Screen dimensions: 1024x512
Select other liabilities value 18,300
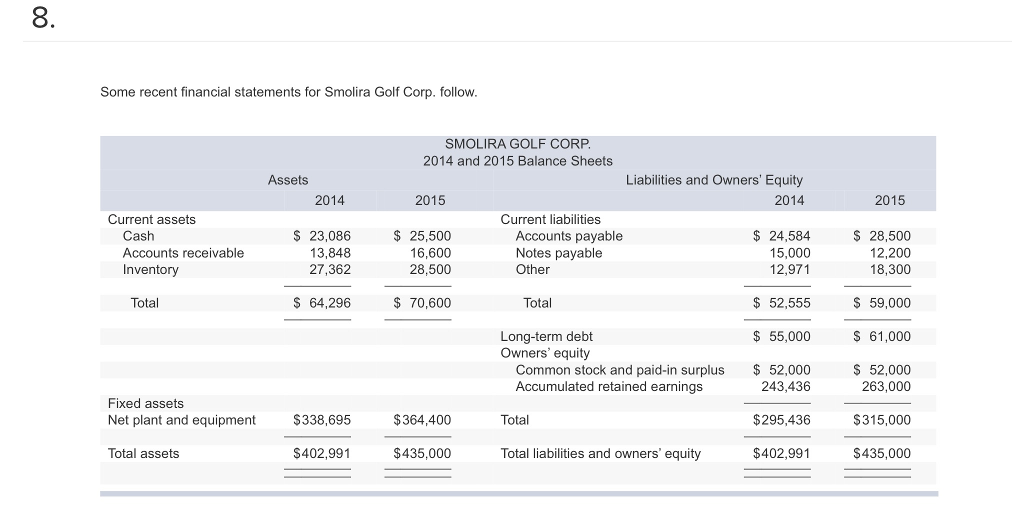pos(890,269)
